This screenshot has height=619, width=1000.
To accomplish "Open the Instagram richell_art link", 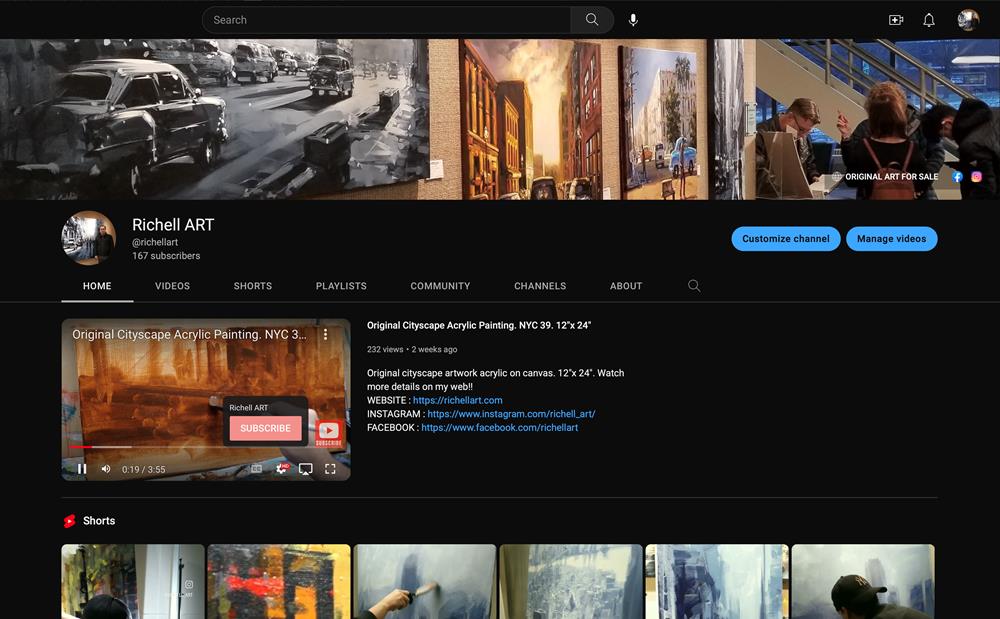I will click(511, 414).
